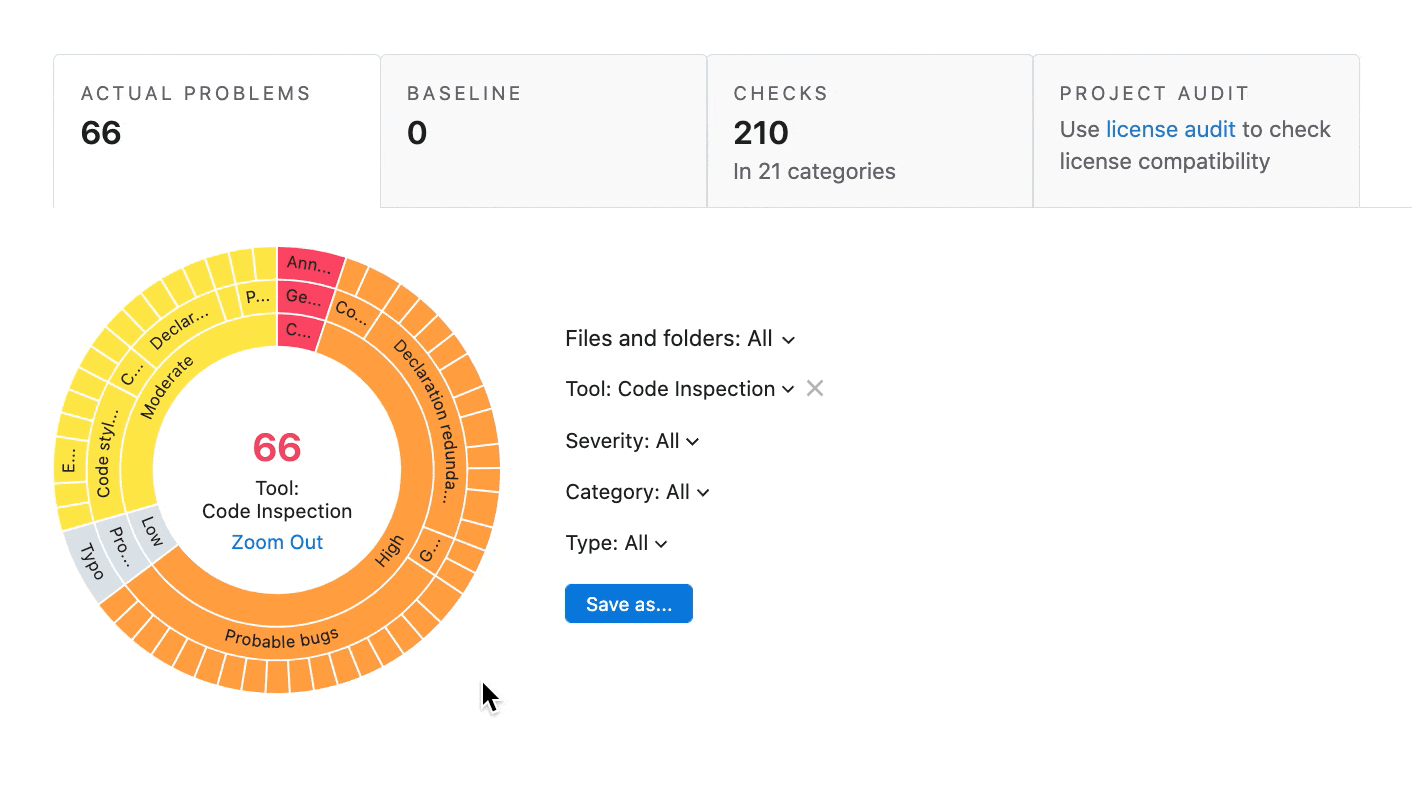Select the Probable bugs chart segment

pos(281,639)
